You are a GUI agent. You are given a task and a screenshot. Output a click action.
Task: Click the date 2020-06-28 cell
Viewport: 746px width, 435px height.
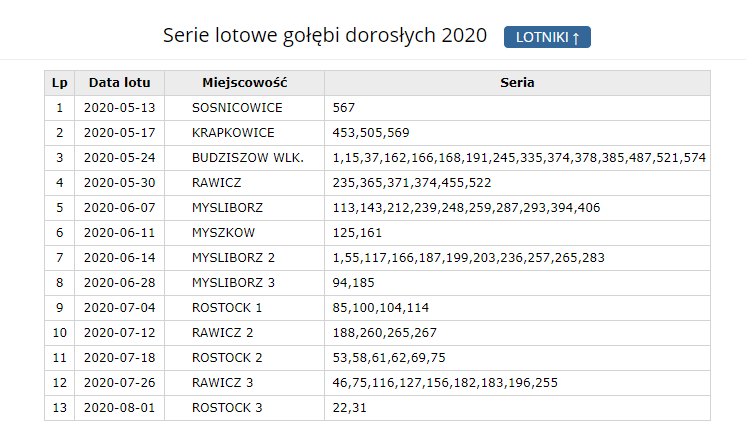pyautogui.click(x=119, y=283)
